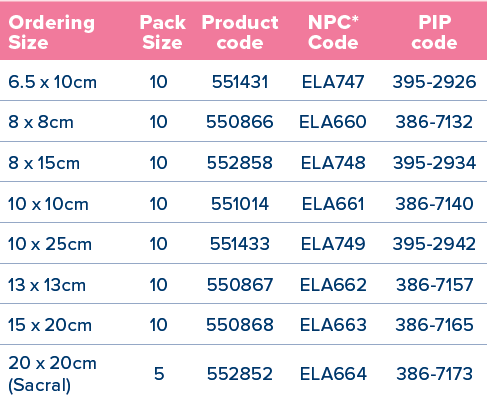Click PIP code 386-7132
The width and height of the screenshot is (487, 399).
434,122
